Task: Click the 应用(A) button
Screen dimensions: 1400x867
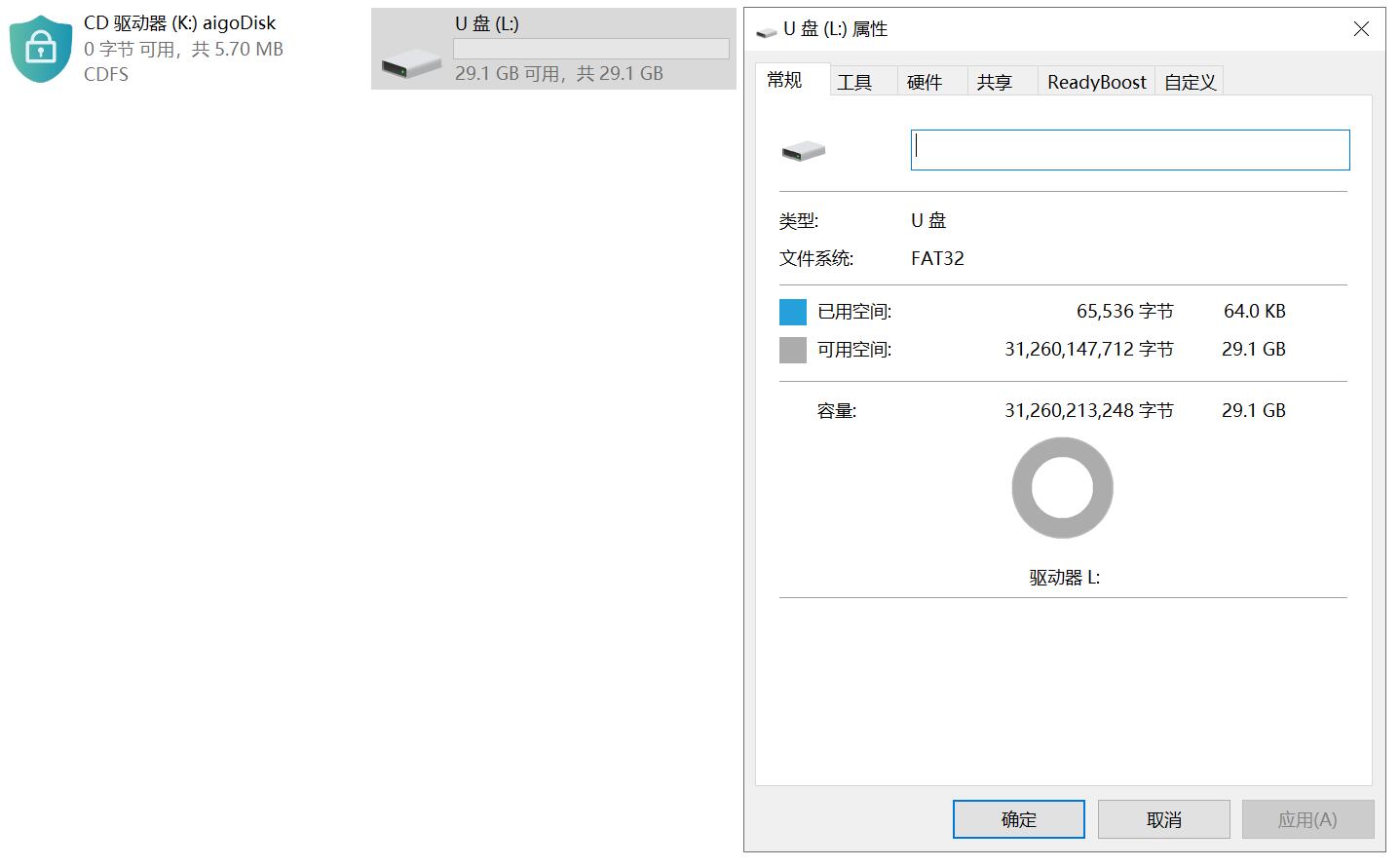Action: coord(1307,818)
